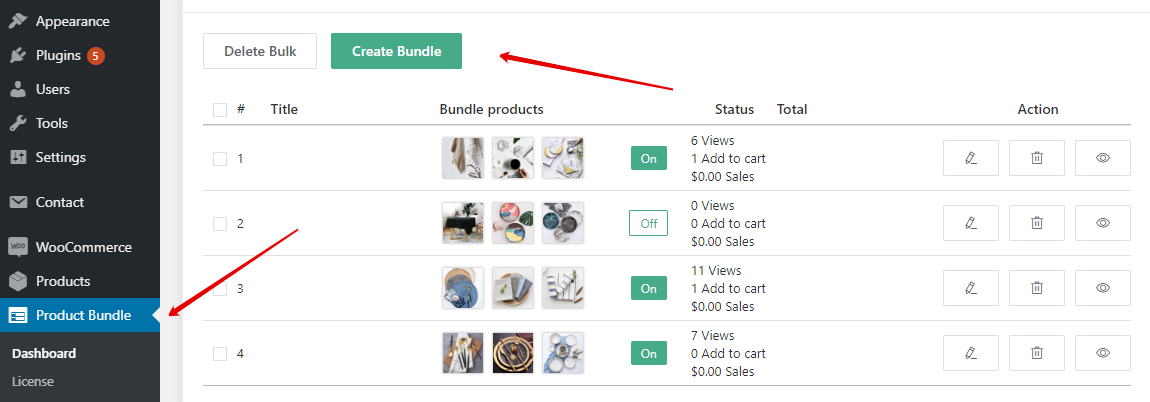Delete bundle 1 using its trash icon
The width and height of the screenshot is (1150, 402).
[1037, 158]
